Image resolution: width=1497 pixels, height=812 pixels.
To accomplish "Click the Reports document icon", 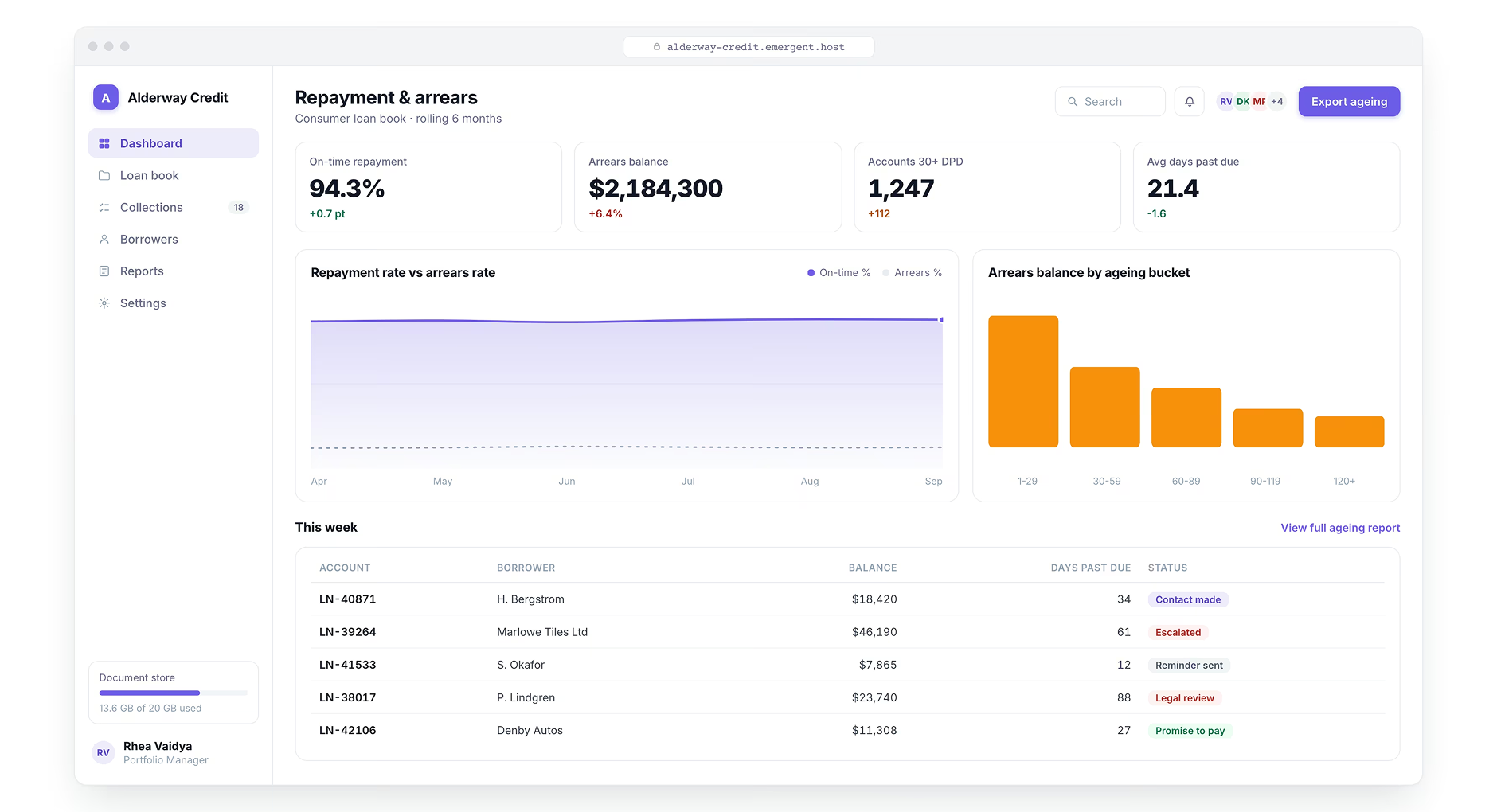I will point(104,271).
